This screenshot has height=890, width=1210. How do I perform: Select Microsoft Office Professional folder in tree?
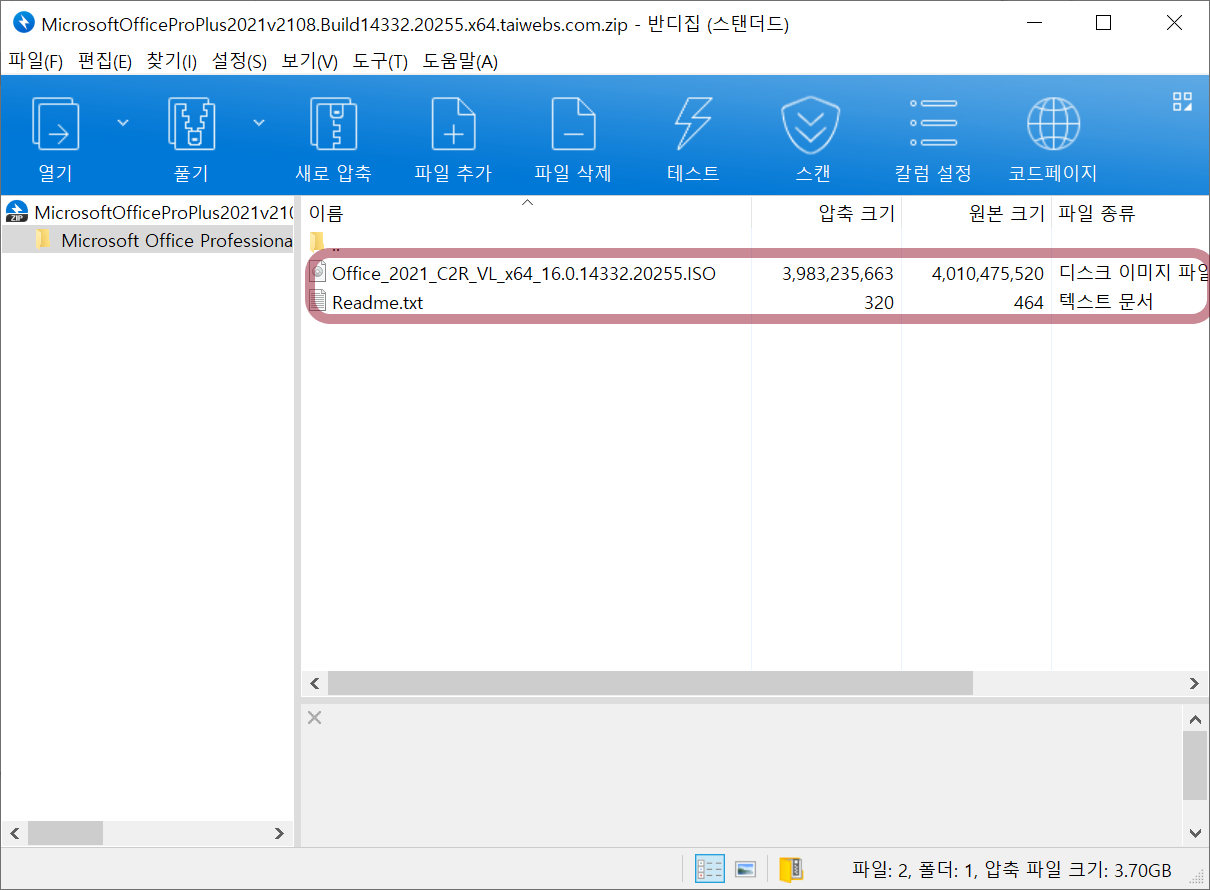[x=148, y=240]
